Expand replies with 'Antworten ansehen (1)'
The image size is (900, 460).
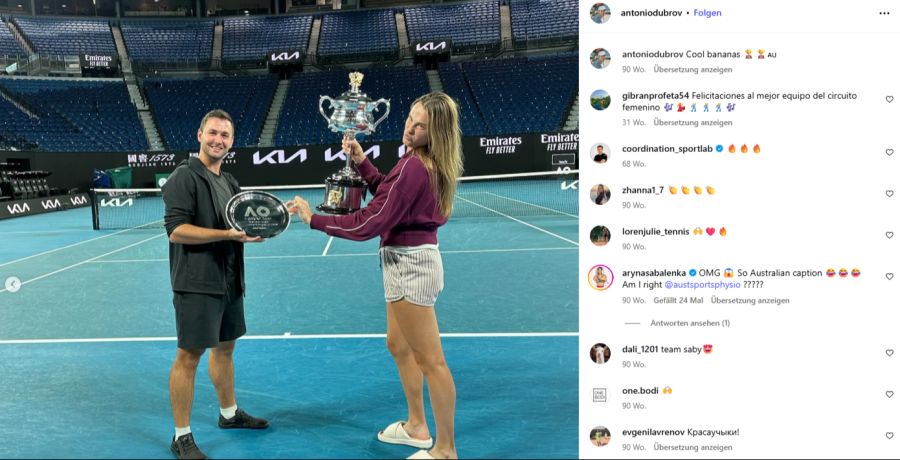(690, 323)
